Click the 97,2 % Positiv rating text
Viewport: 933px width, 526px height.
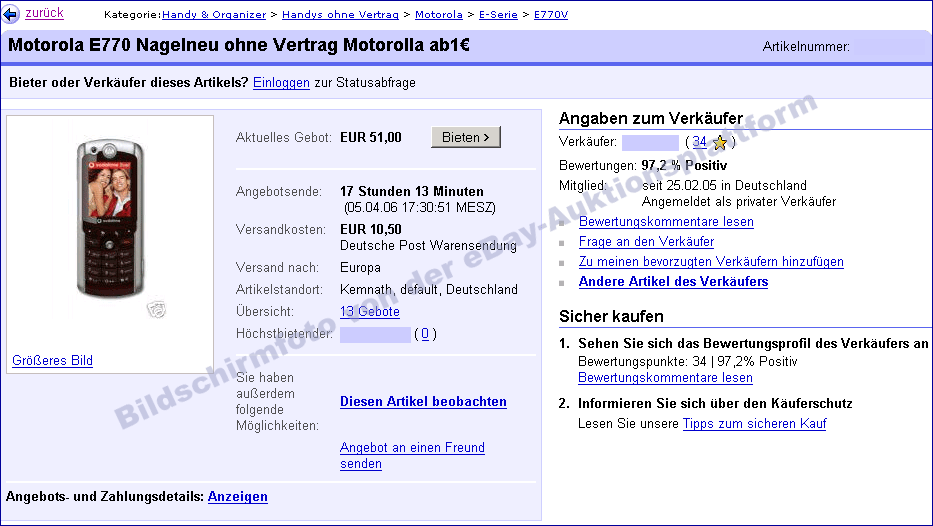point(684,165)
